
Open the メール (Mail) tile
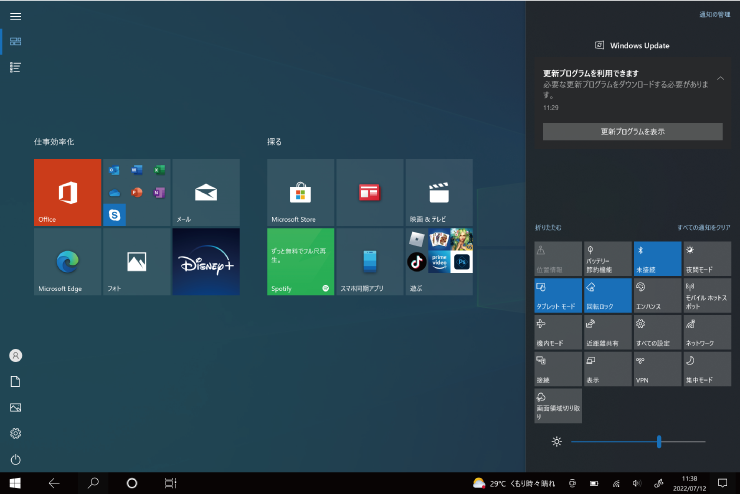(x=206, y=193)
